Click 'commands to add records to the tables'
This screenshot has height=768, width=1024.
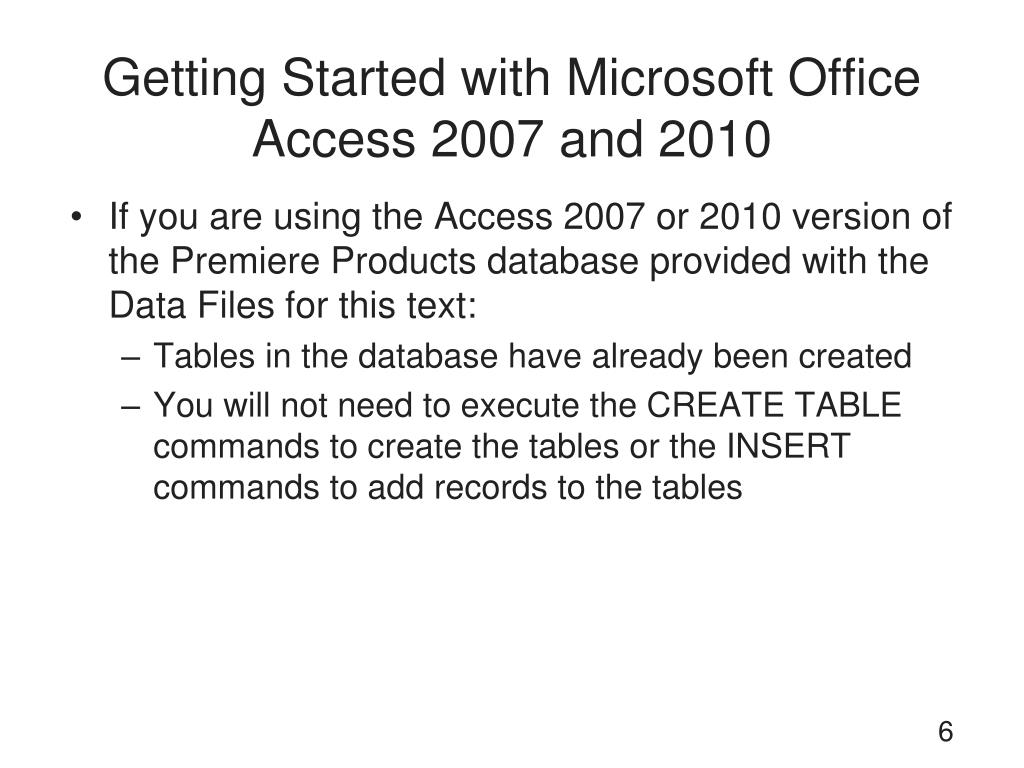(x=447, y=488)
